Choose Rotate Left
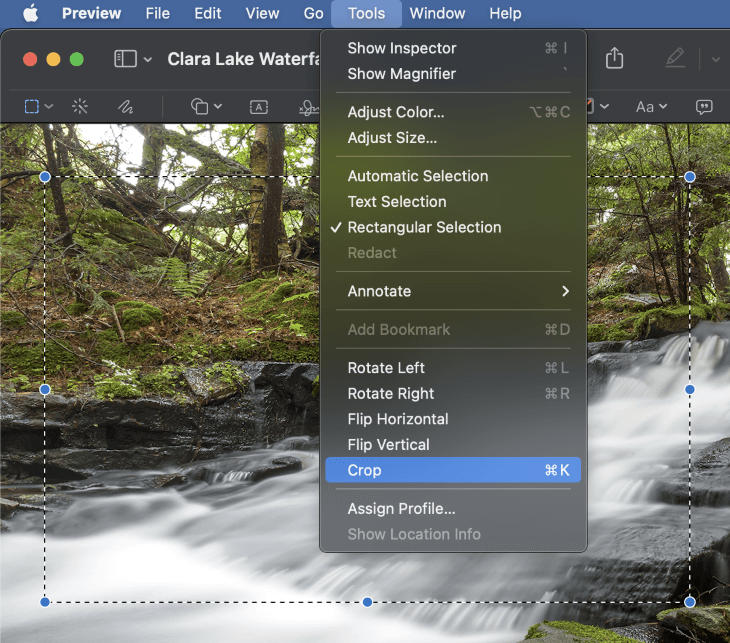The image size is (730, 643). click(x=453, y=368)
